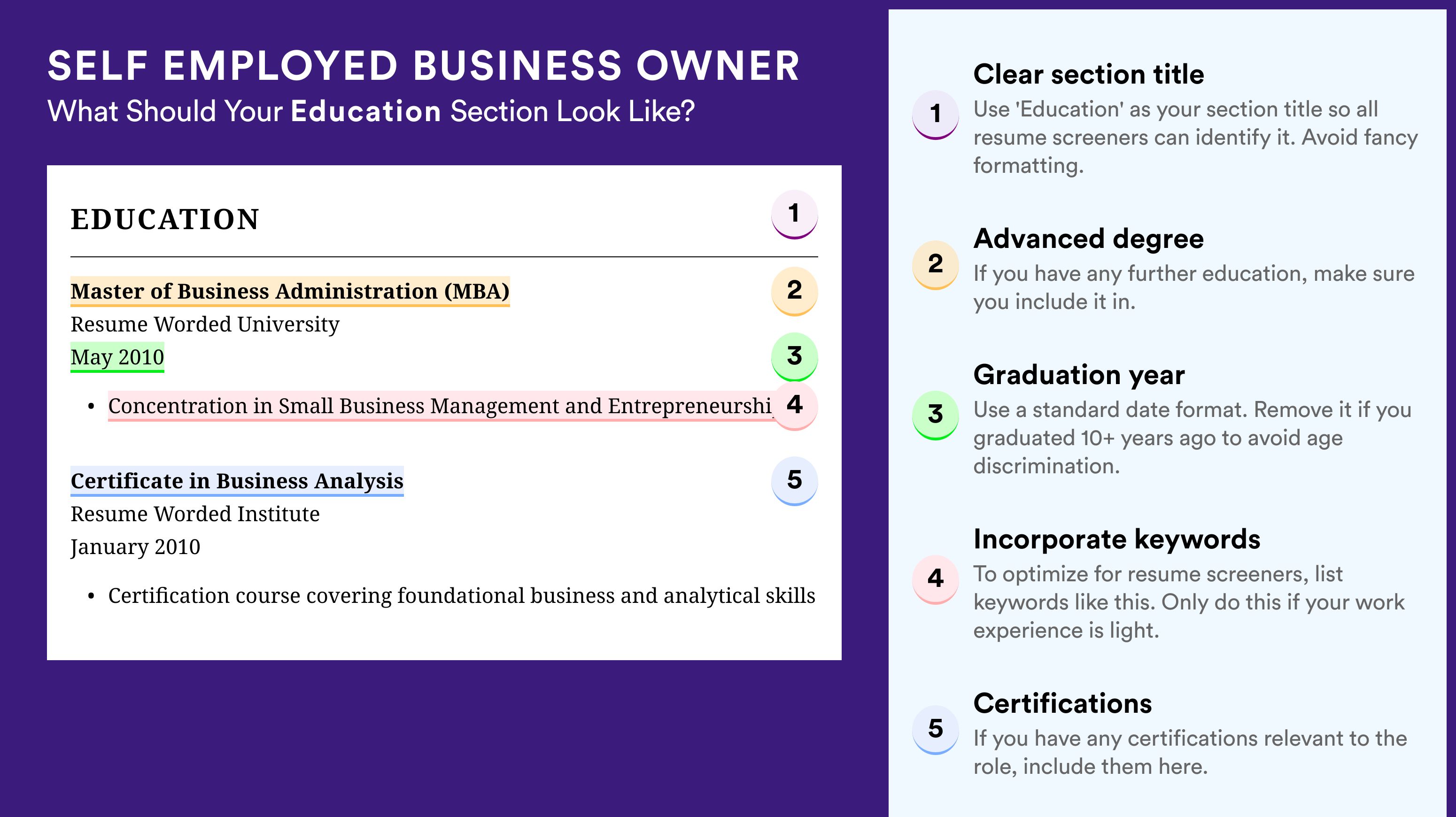Click the Graduation year heading
Screen dimensions: 1456x817
coord(1078,375)
